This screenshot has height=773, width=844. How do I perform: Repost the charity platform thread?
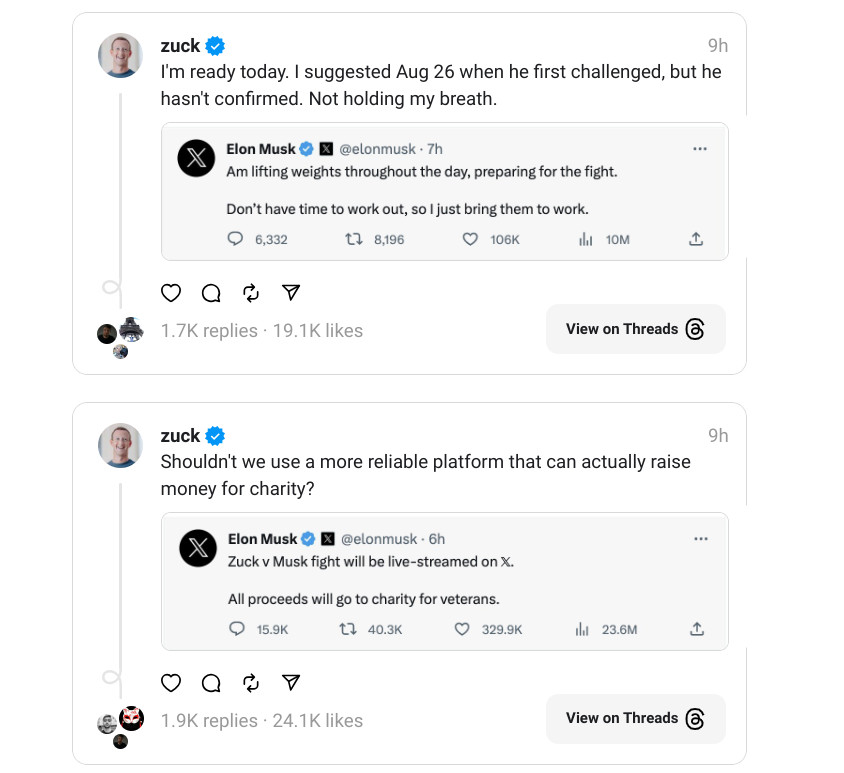coord(251,683)
